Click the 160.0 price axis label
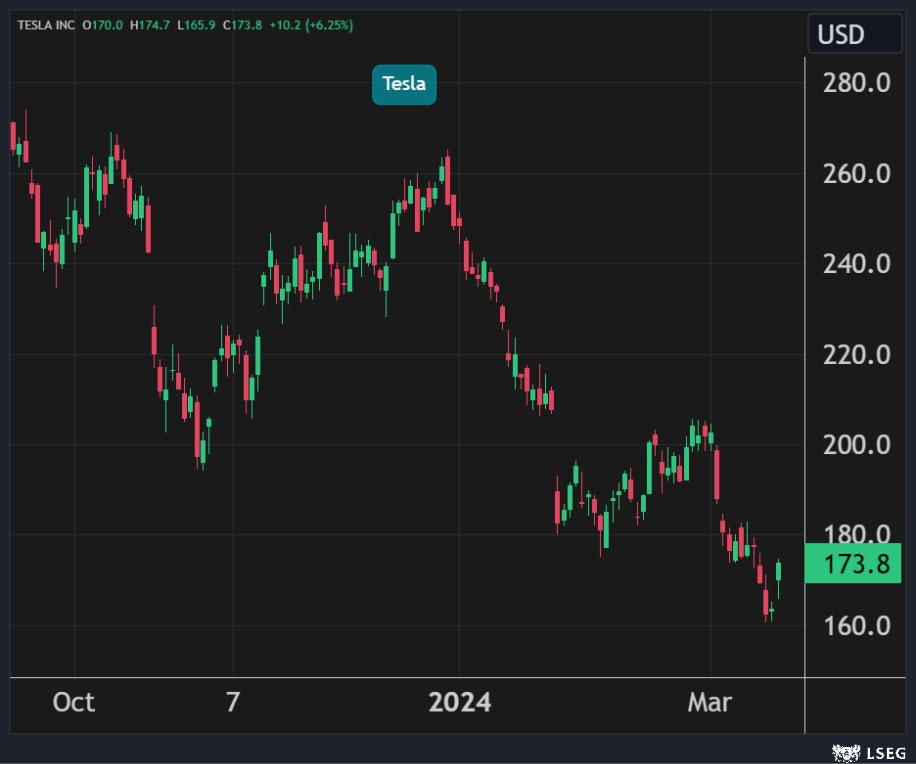Image resolution: width=916 pixels, height=764 pixels. tap(855, 626)
